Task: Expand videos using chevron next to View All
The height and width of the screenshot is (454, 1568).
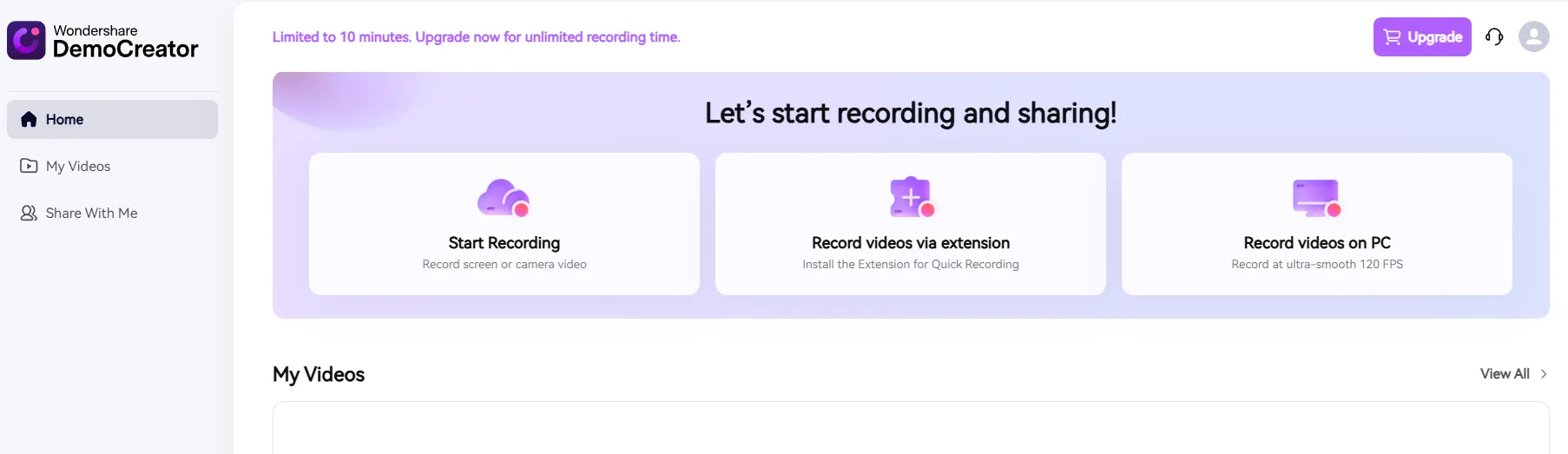Action: tap(1544, 373)
